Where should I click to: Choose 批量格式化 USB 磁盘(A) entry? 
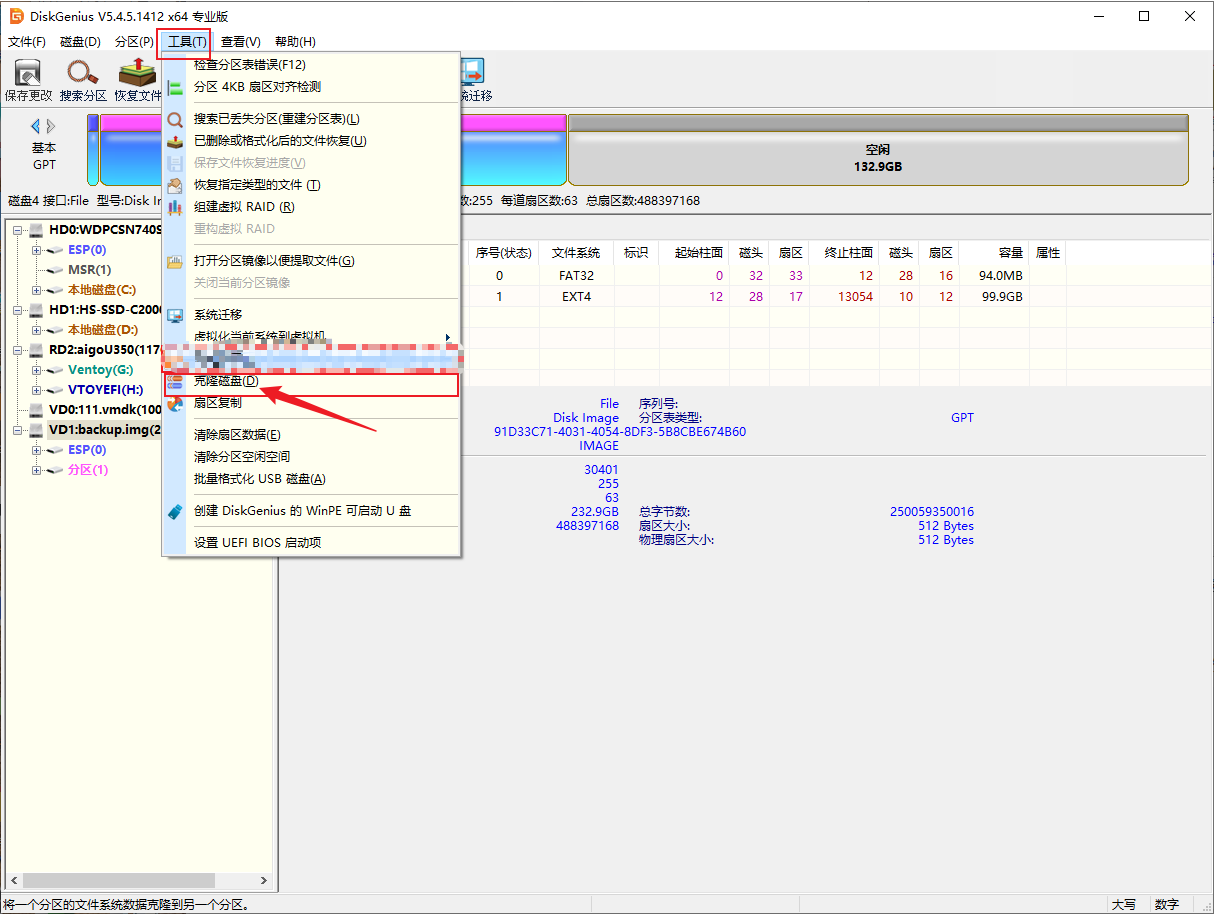click(x=310, y=479)
